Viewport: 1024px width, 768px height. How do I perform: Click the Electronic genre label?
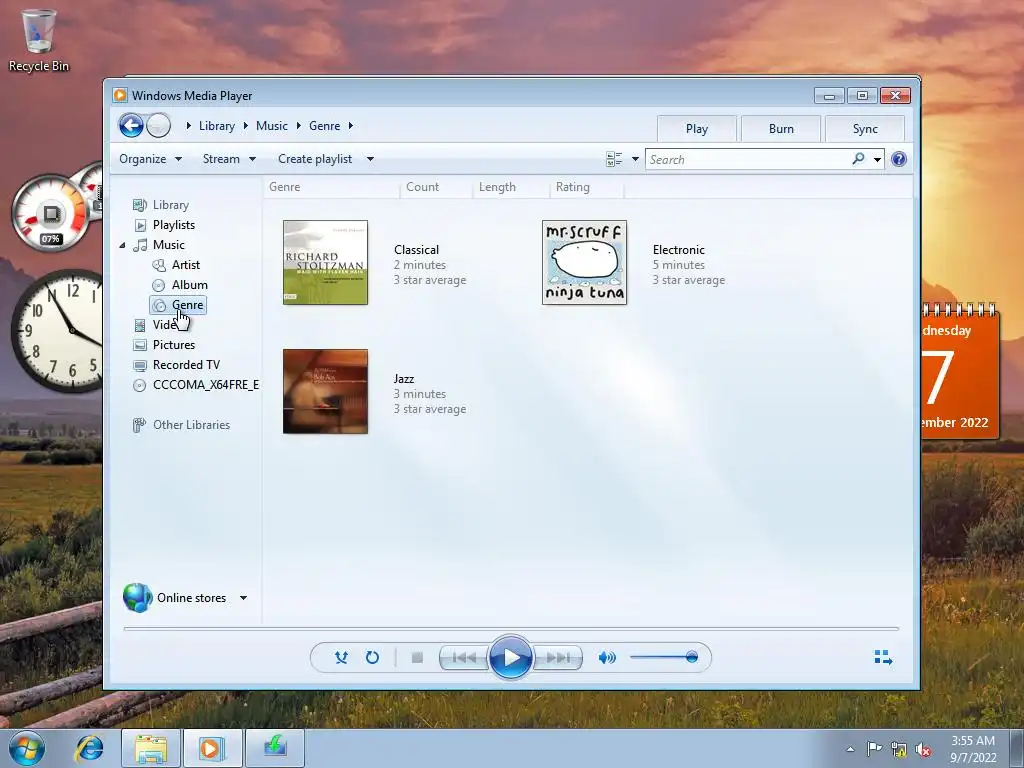click(x=679, y=249)
